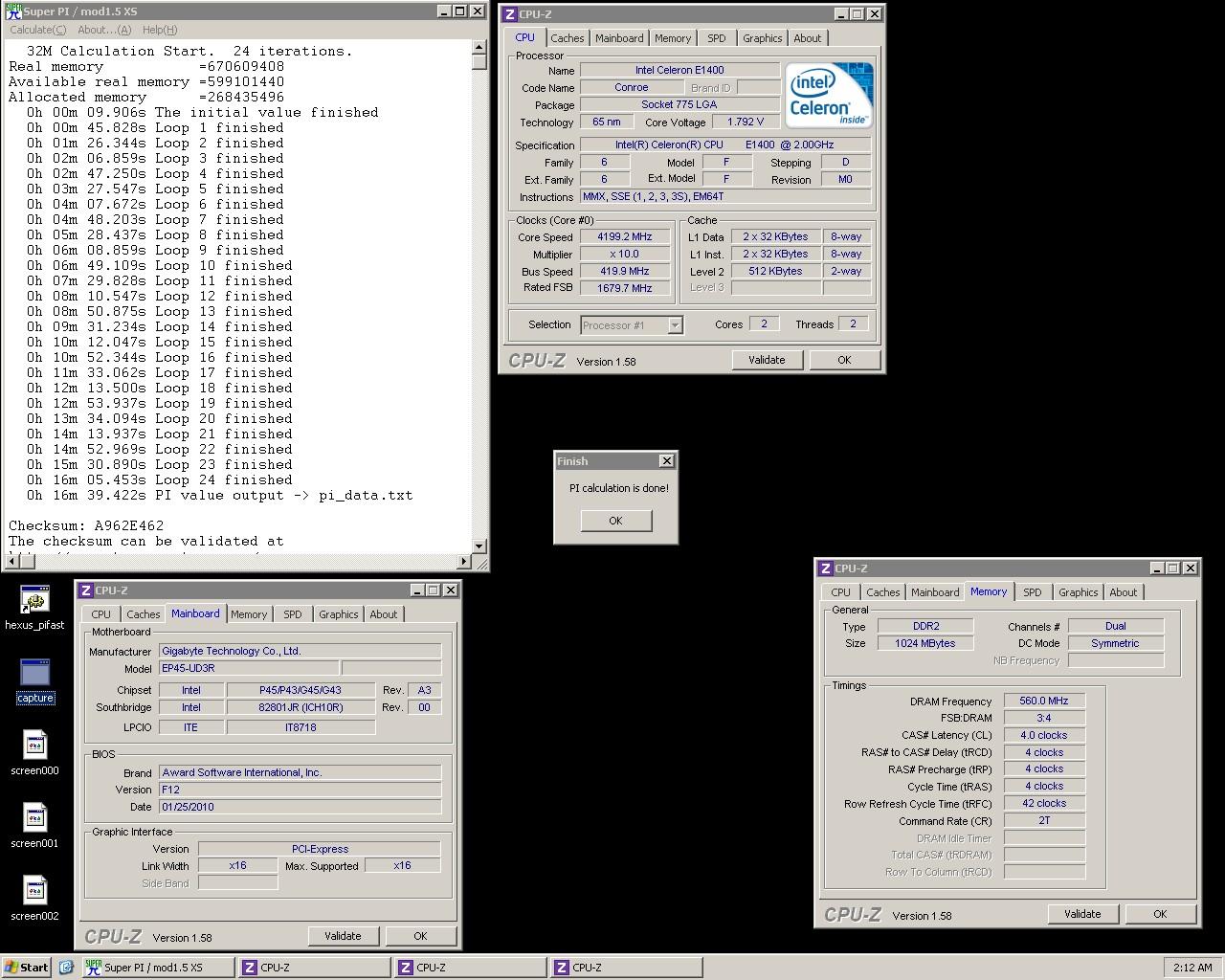Click OK in the CPU tab window
This screenshot has width=1225, height=980.
coord(844,360)
